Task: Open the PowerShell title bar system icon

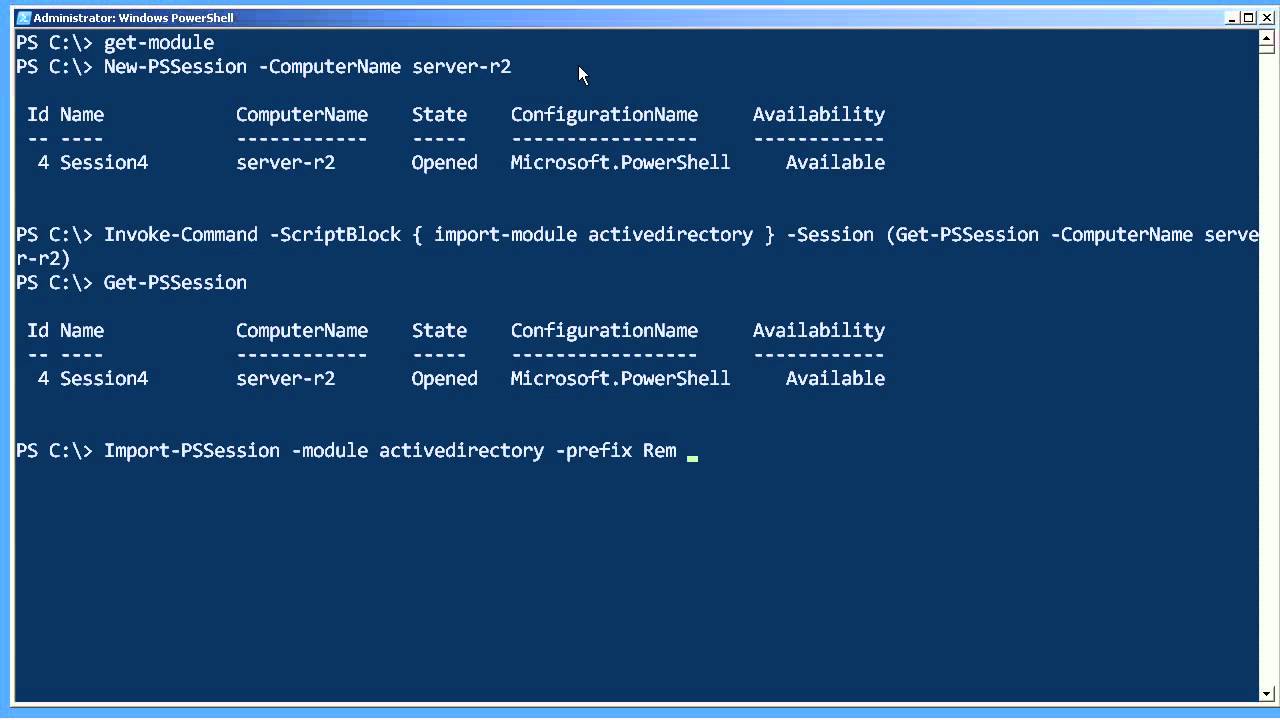Action: pyautogui.click(x=23, y=18)
